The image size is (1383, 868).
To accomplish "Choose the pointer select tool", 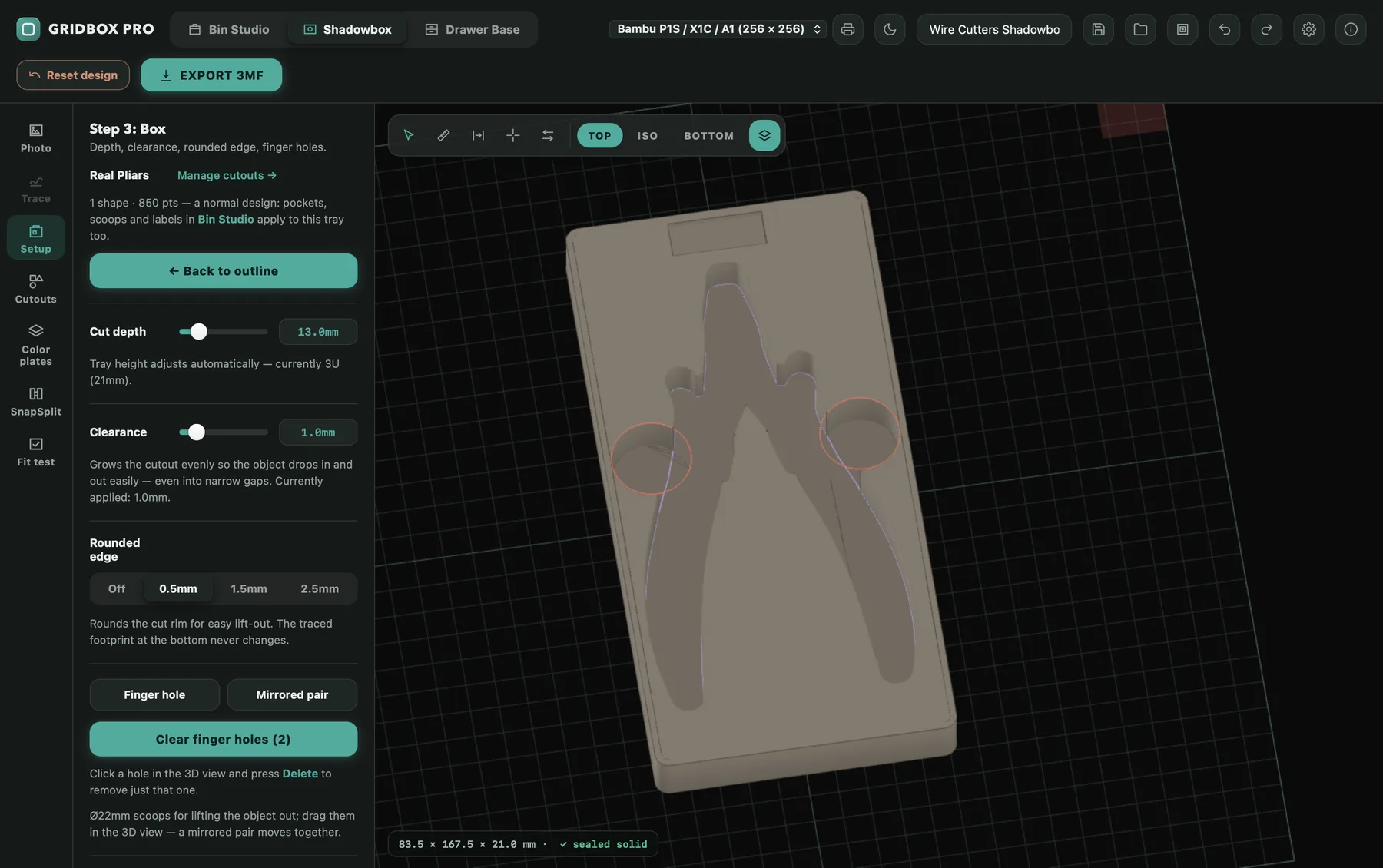I will point(409,135).
